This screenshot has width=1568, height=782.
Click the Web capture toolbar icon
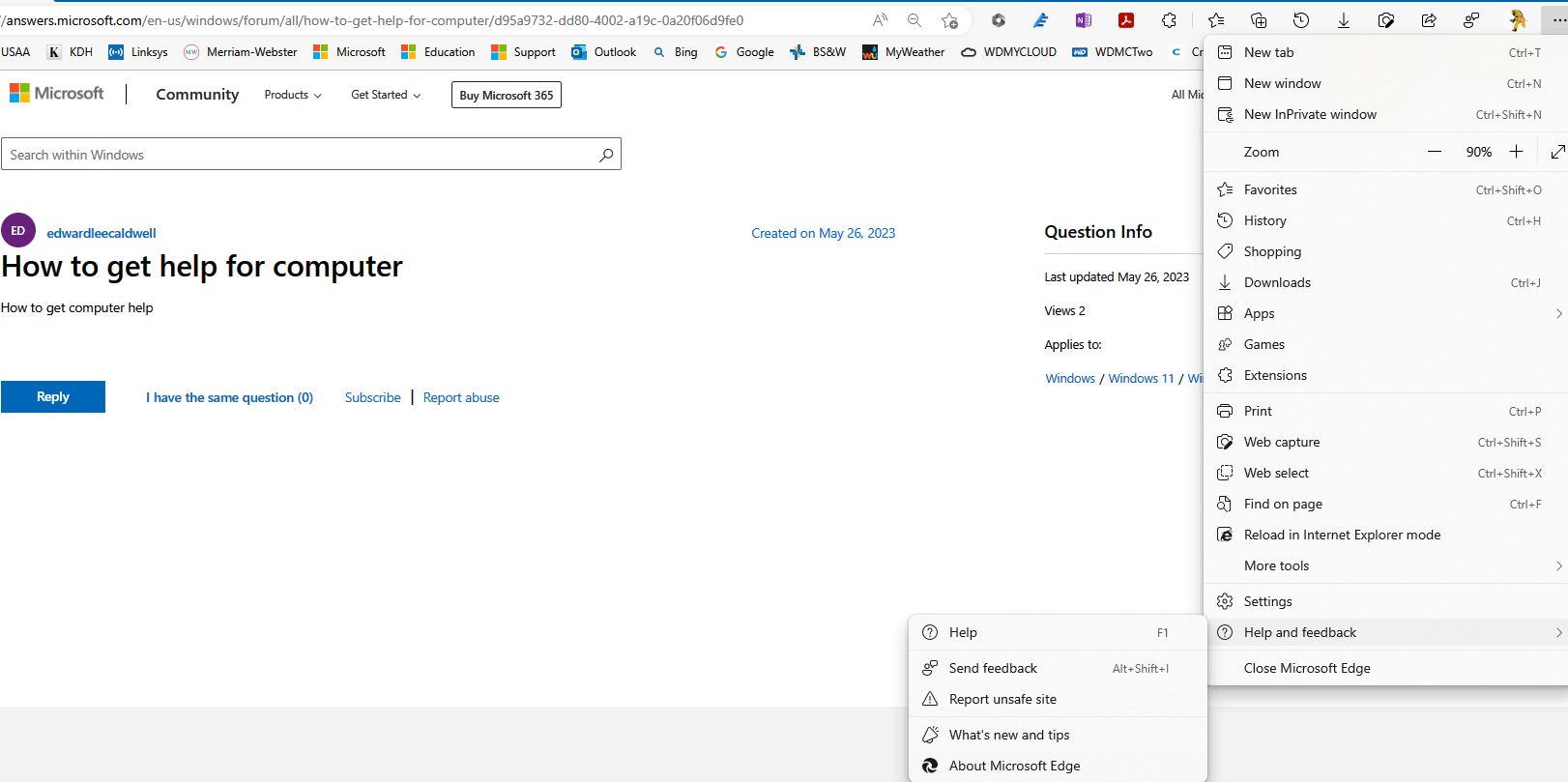point(1386,20)
